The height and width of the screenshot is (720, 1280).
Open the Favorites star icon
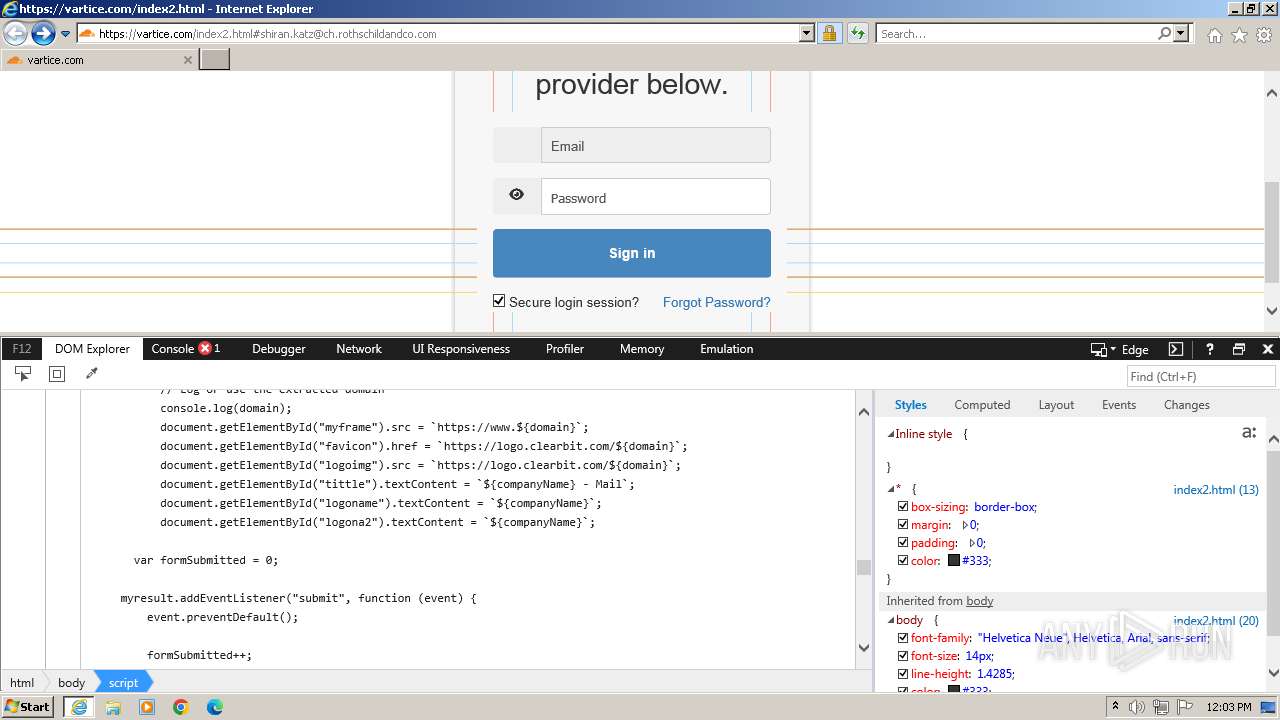[x=1239, y=35]
